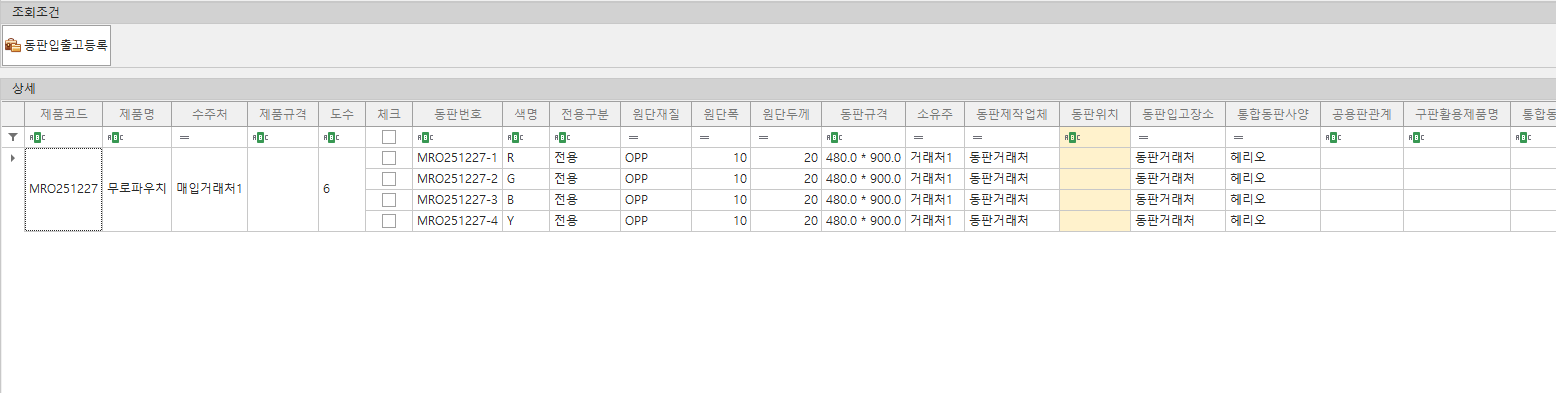Viewport: 1556px width, 393px height.
Task: Click 동판위치 input cell for MRO251227-4
Action: pyautogui.click(x=1095, y=221)
